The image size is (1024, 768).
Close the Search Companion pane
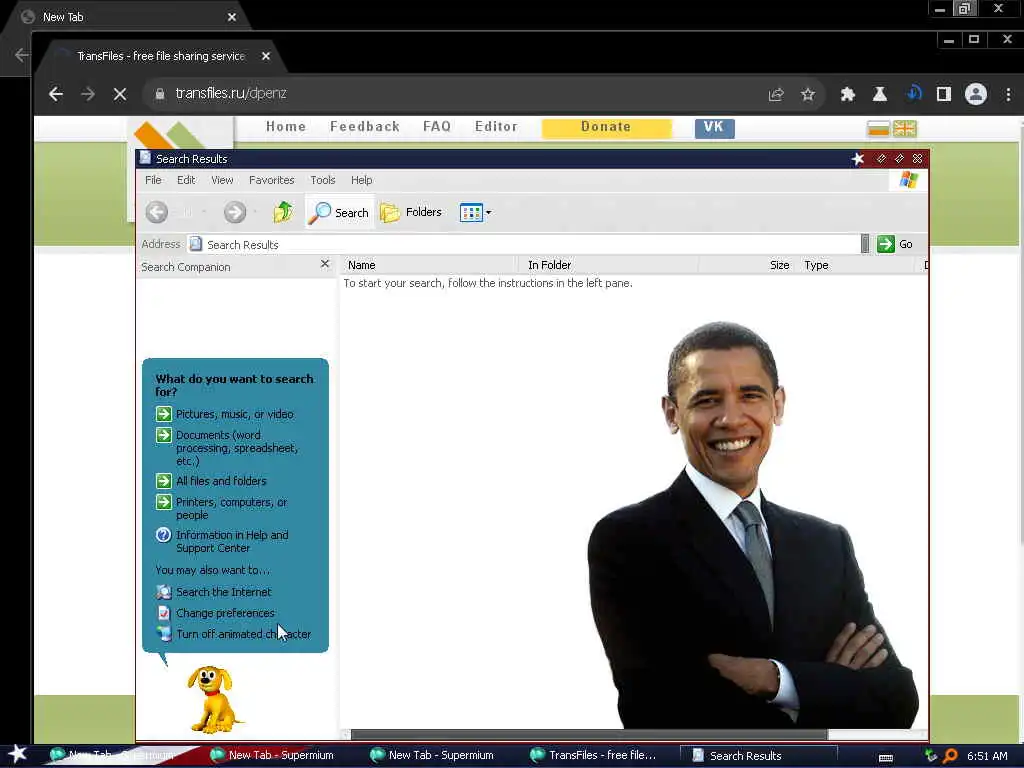(325, 264)
